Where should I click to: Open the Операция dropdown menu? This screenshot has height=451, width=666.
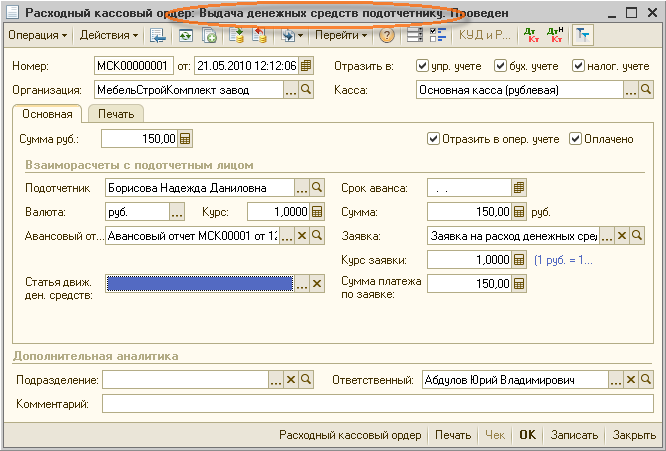click(x=37, y=35)
